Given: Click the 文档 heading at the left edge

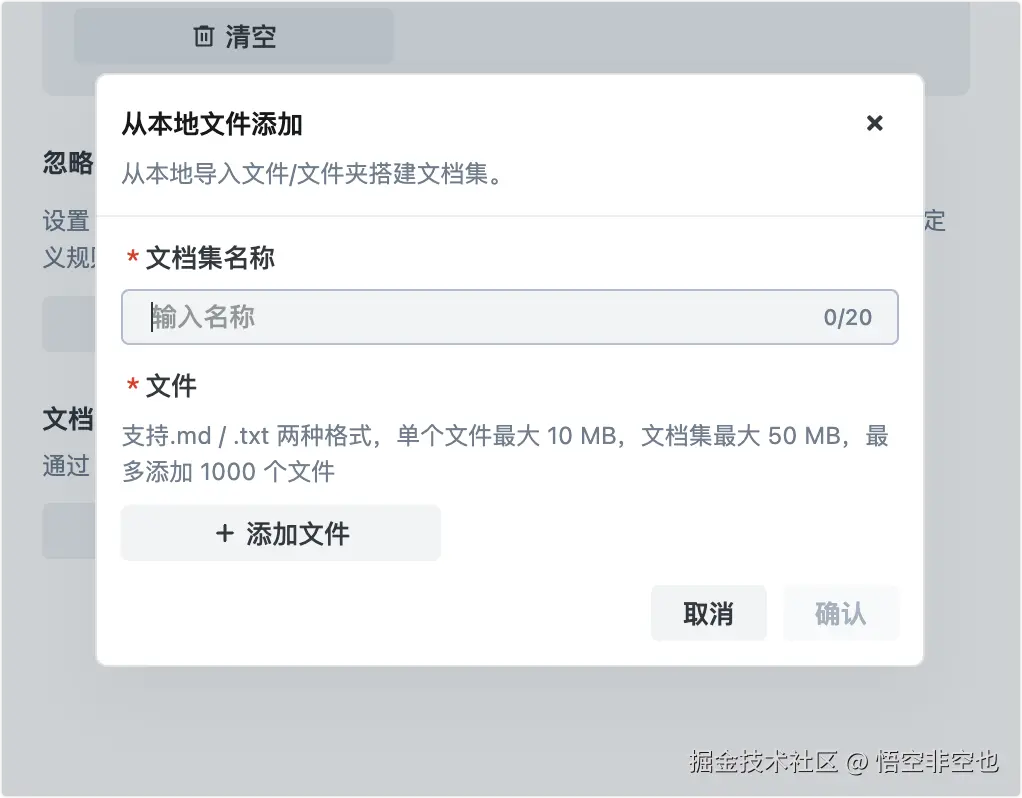Looking at the screenshot, I should click(x=68, y=419).
